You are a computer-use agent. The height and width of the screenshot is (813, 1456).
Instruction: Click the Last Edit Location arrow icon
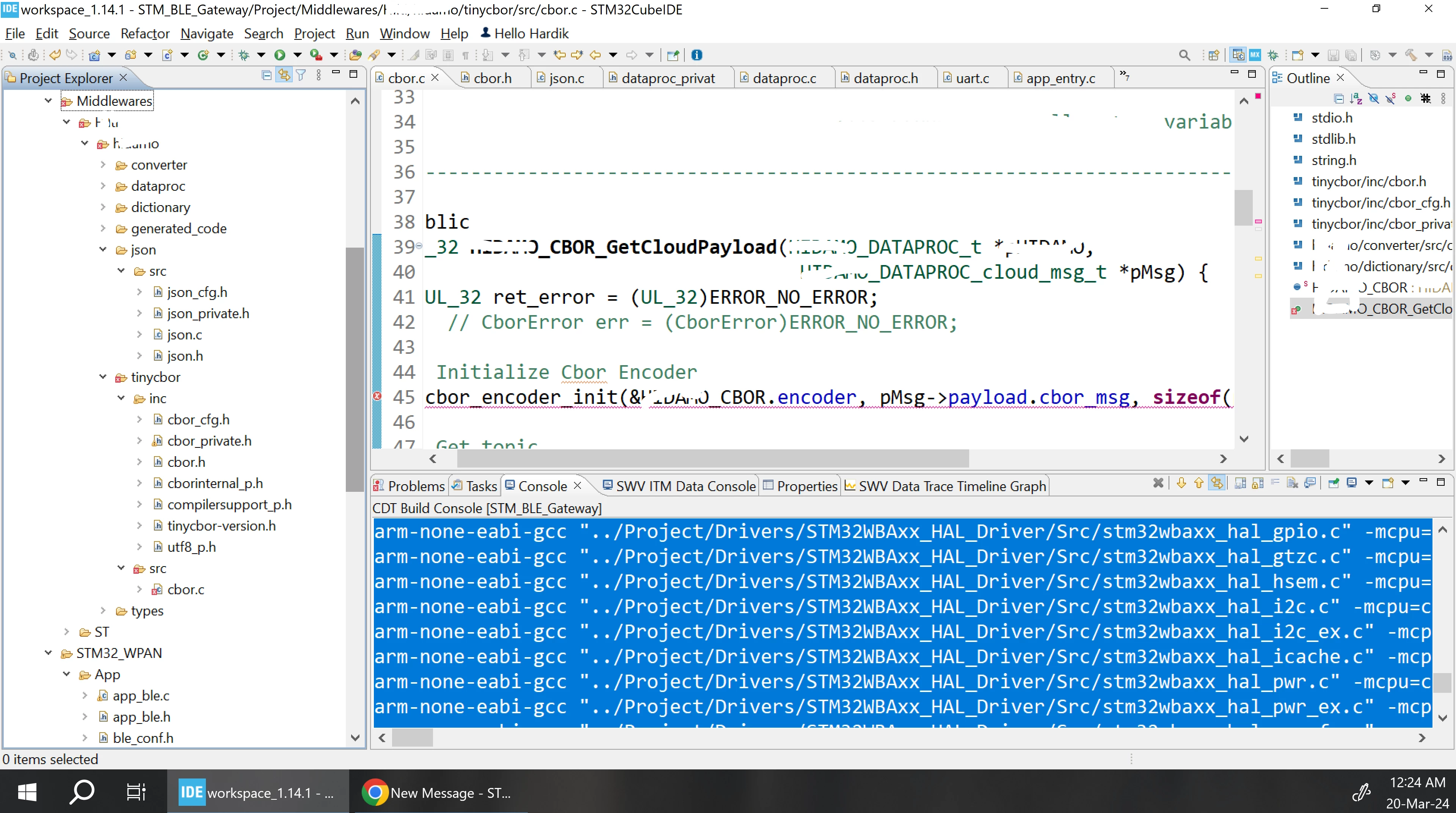(x=559, y=55)
